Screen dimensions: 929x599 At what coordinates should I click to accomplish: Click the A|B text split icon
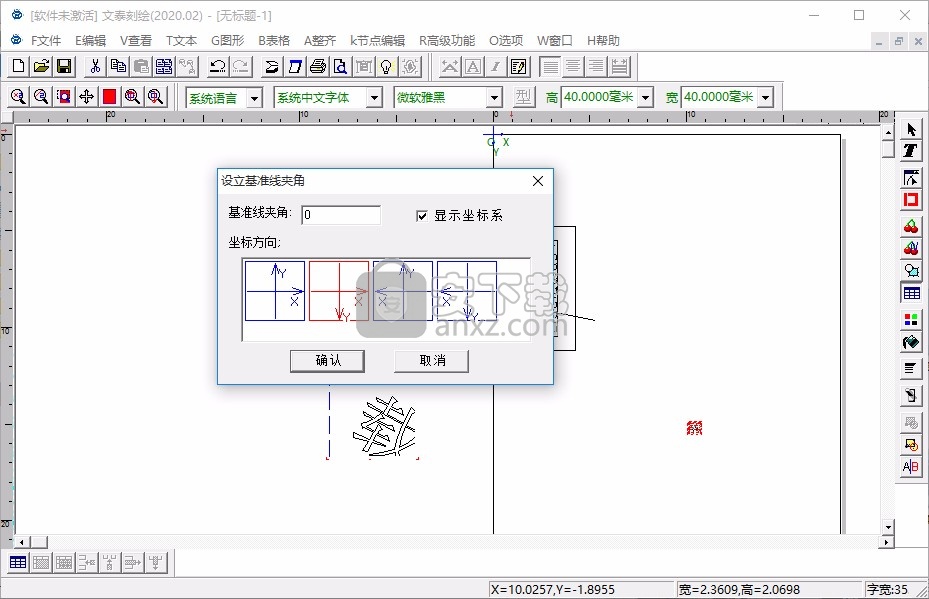[911, 466]
